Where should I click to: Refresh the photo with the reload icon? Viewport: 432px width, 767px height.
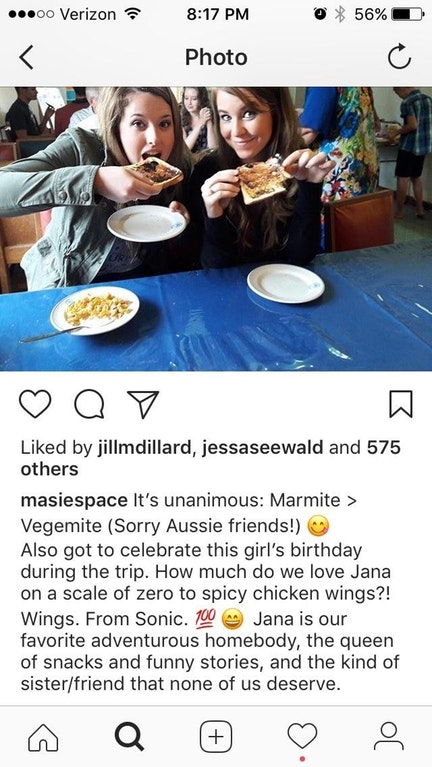[x=399, y=57]
